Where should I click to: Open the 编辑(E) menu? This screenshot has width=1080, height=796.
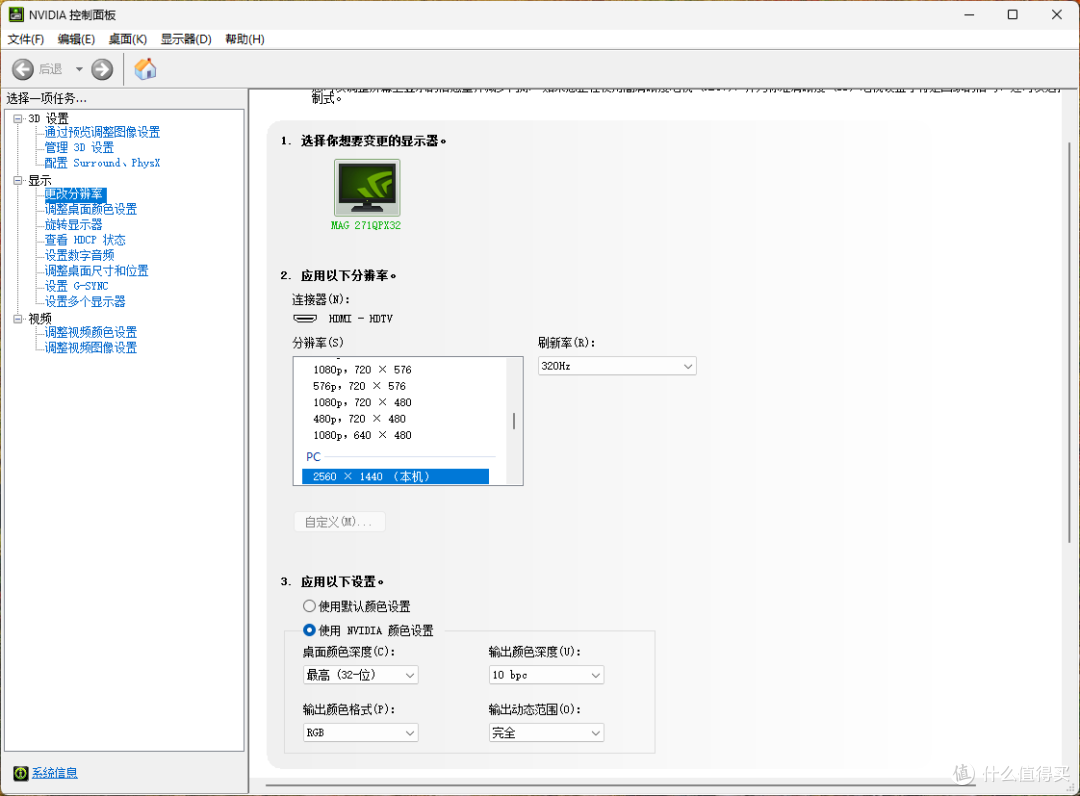pyautogui.click(x=76, y=39)
